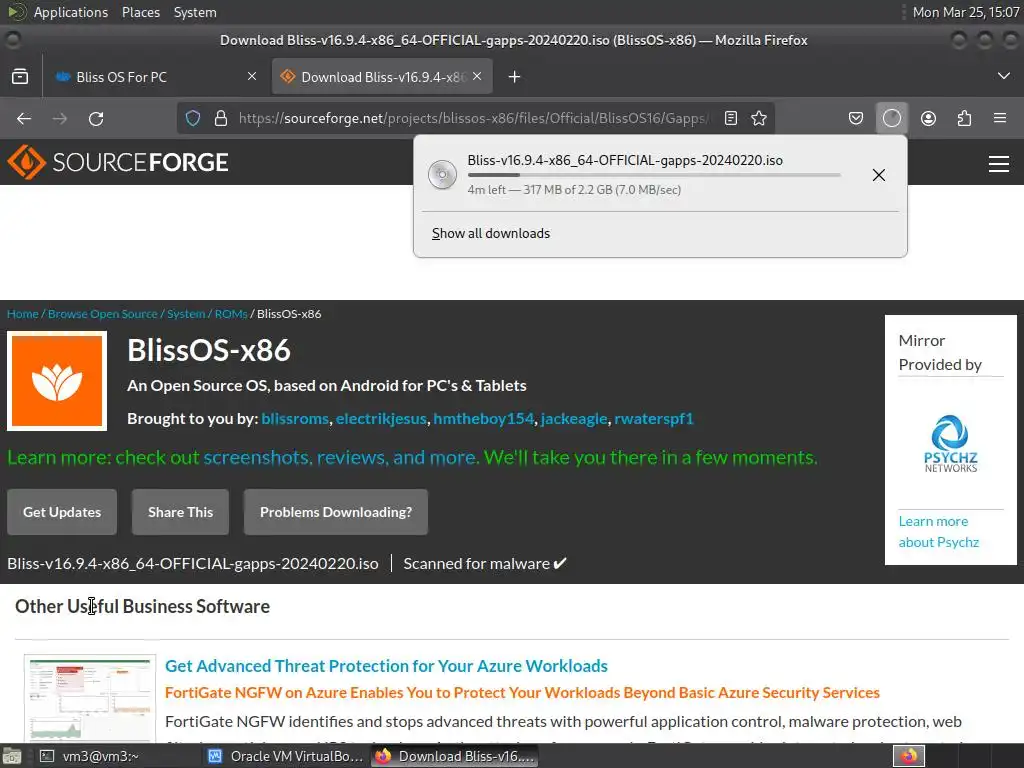Viewport: 1024px width, 768px height.
Task: Open hmtheboy154 author link
Action: coord(484,419)
